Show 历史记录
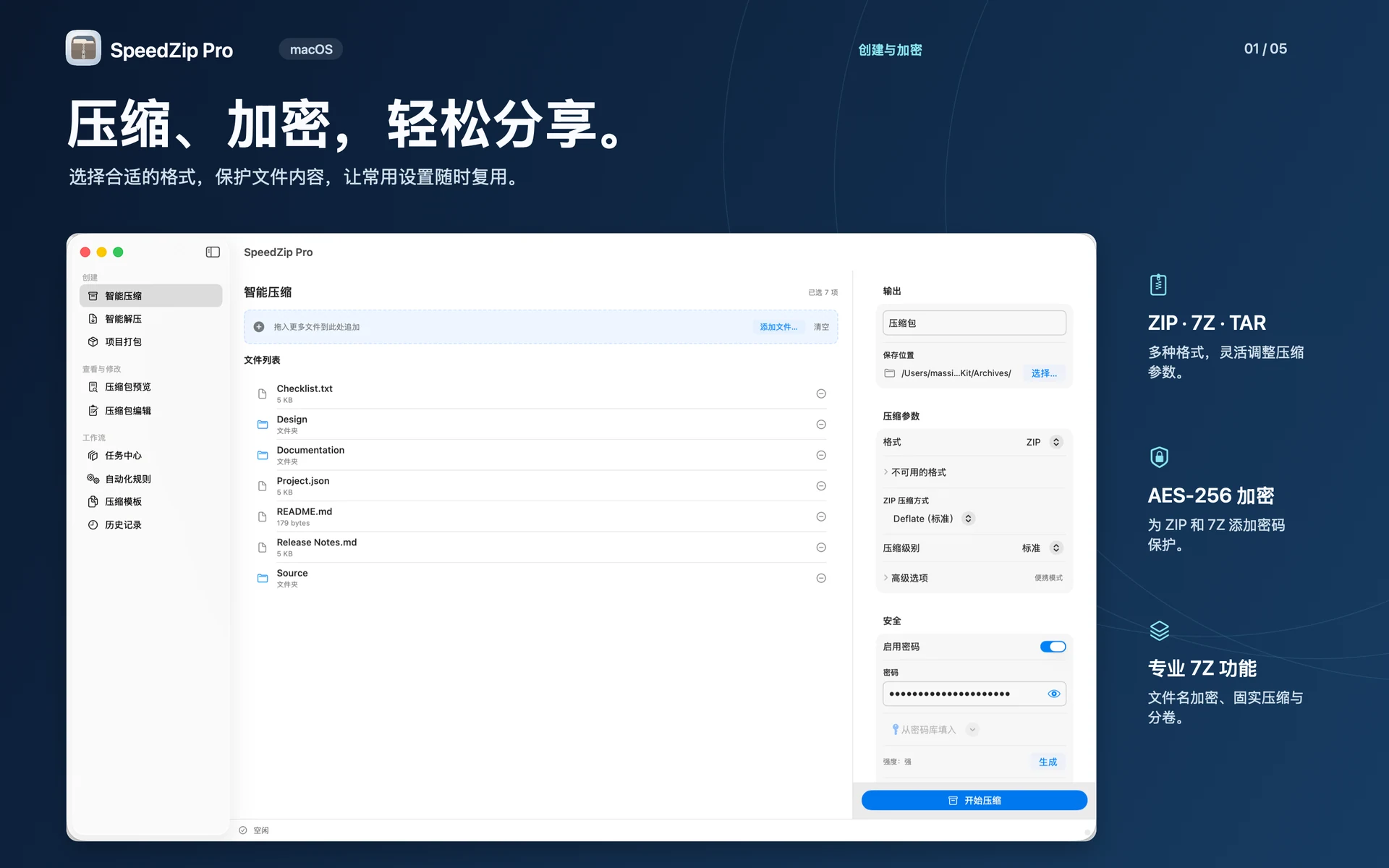This screenshot has width=1389, height=868. click(x=150, y=525)
